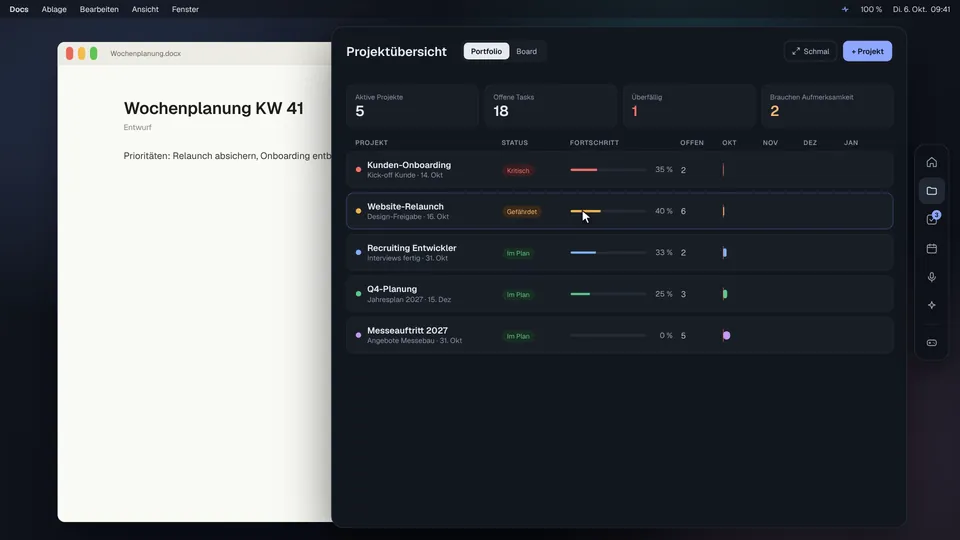
Task: Click the Q4-Planung green timeline marker
Action: [x=725, y=294]
